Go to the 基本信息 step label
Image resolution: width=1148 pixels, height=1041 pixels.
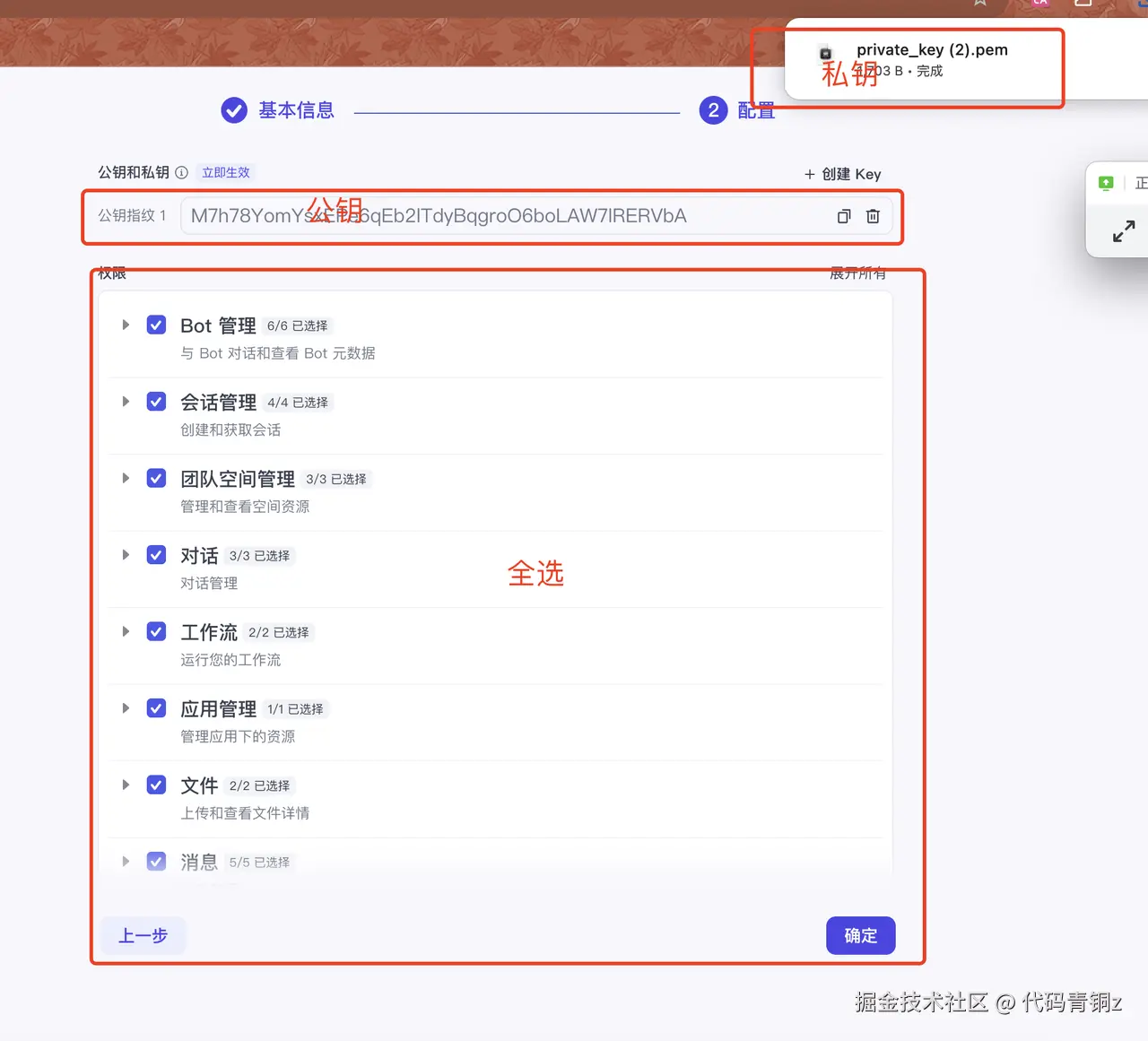pyautogui.click(x=296, y=110)
